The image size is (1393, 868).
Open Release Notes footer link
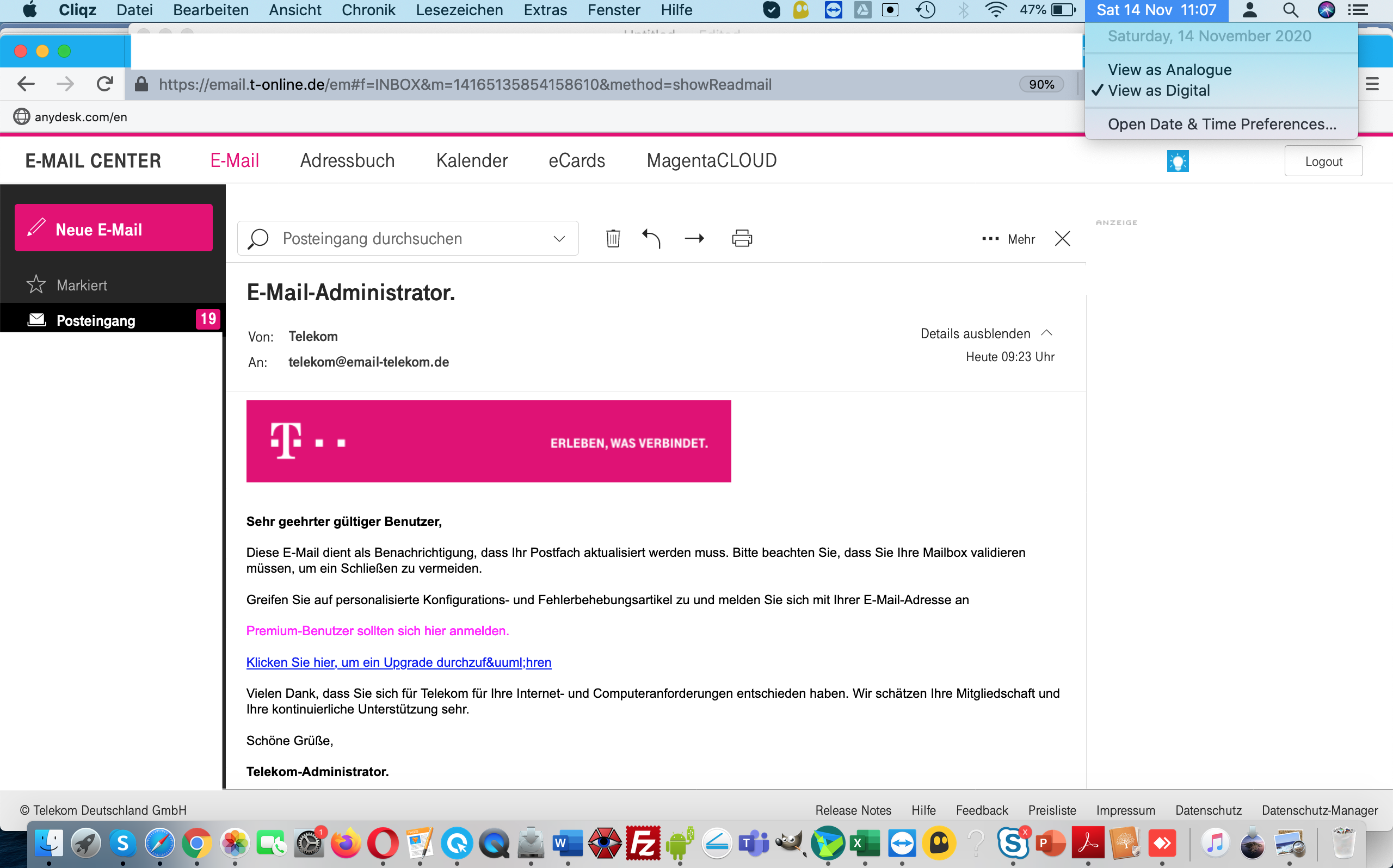tap(853, 810)
